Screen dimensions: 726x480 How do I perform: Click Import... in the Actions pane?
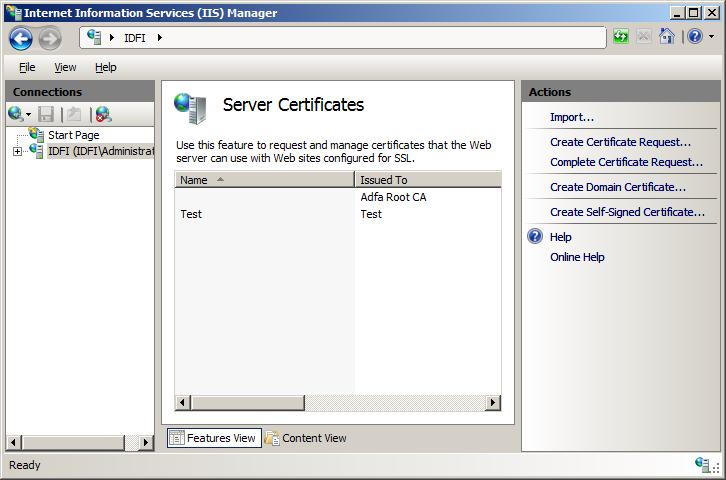pos(572,117)
